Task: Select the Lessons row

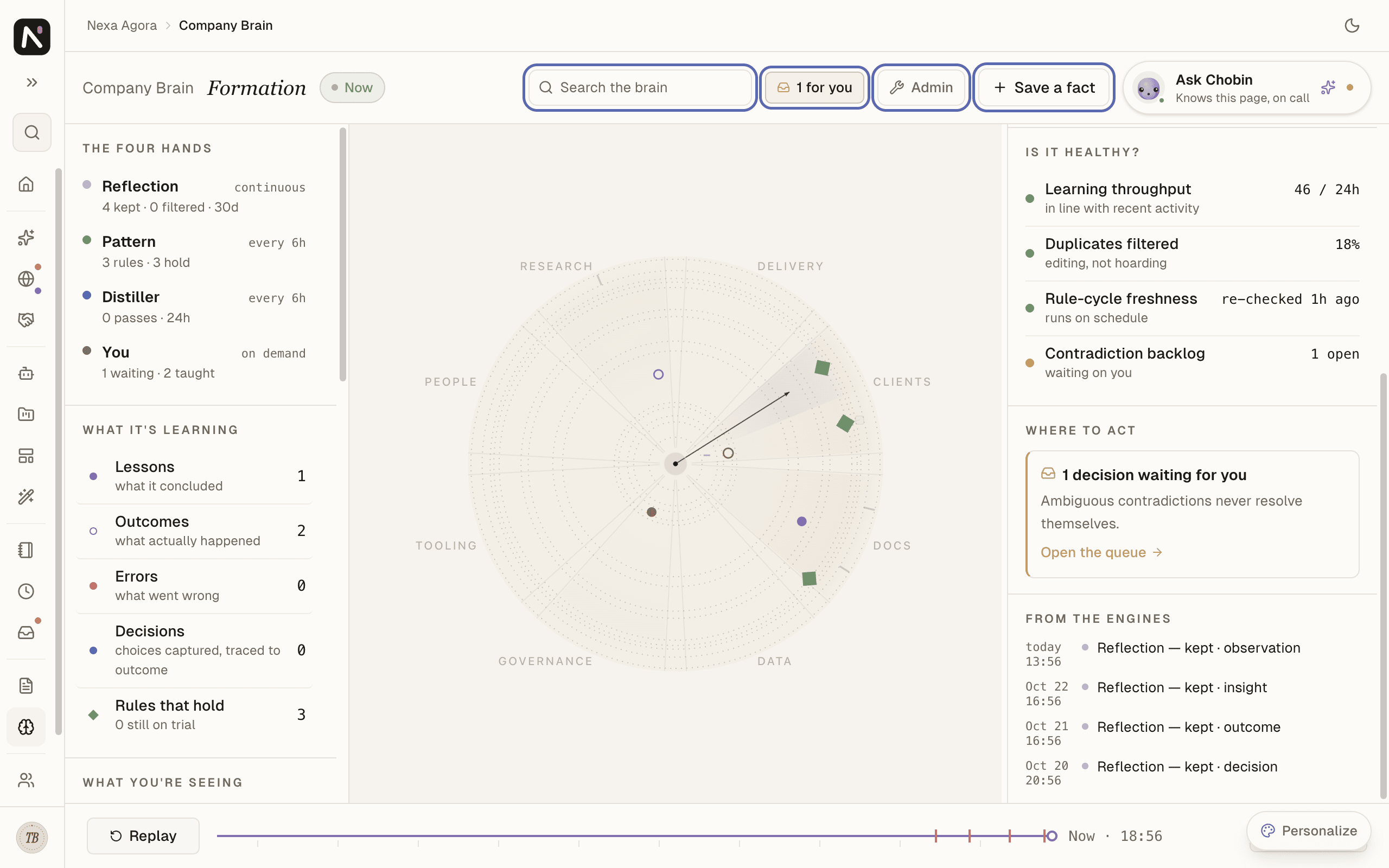Action: [195, 476]
